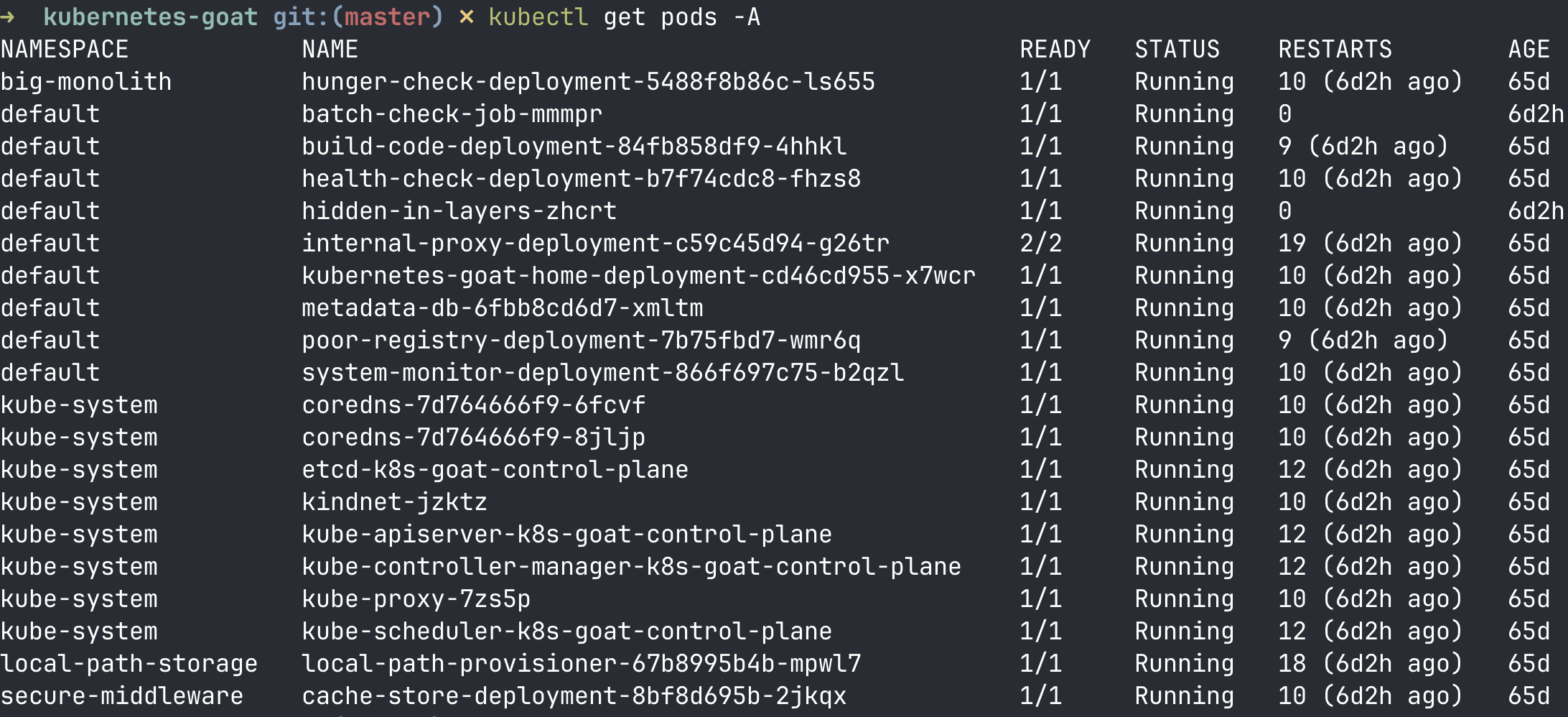1568x717 pixels.
Task: Click restarts value 19 for internal-proxy pod
Action: point(1292,243)
